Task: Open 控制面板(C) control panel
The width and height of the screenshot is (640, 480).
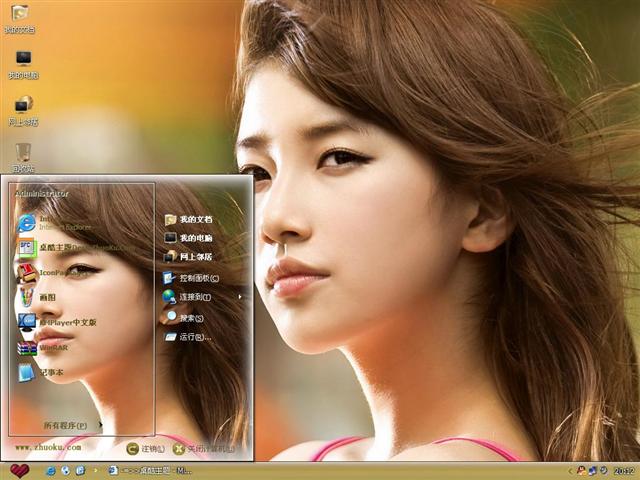Action: tap(191, 278)
